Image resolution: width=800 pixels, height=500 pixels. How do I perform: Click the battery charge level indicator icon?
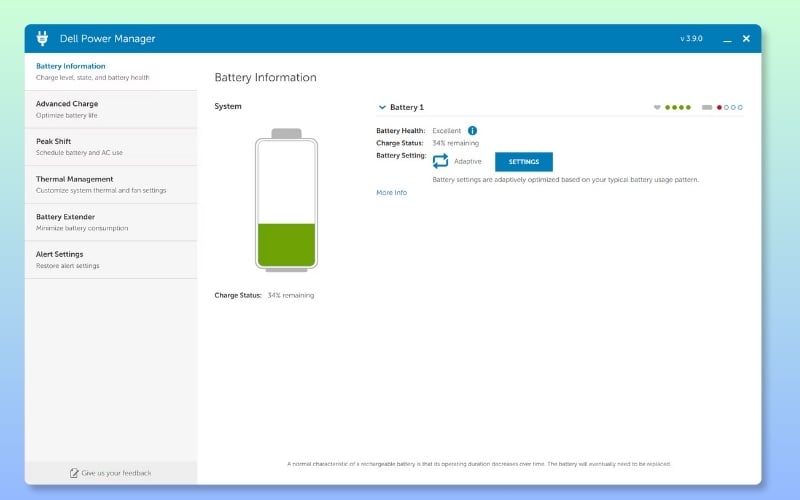click(x=707, y=107)
